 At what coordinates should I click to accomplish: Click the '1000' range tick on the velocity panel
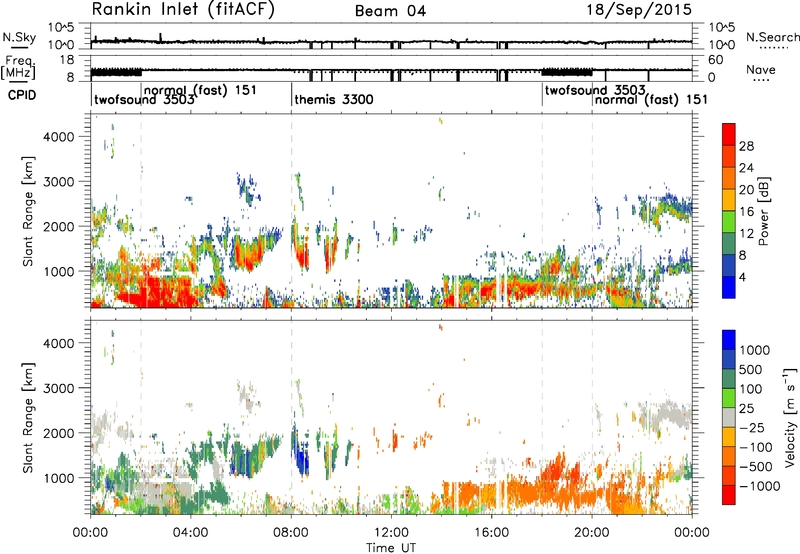tap(59, 478)
